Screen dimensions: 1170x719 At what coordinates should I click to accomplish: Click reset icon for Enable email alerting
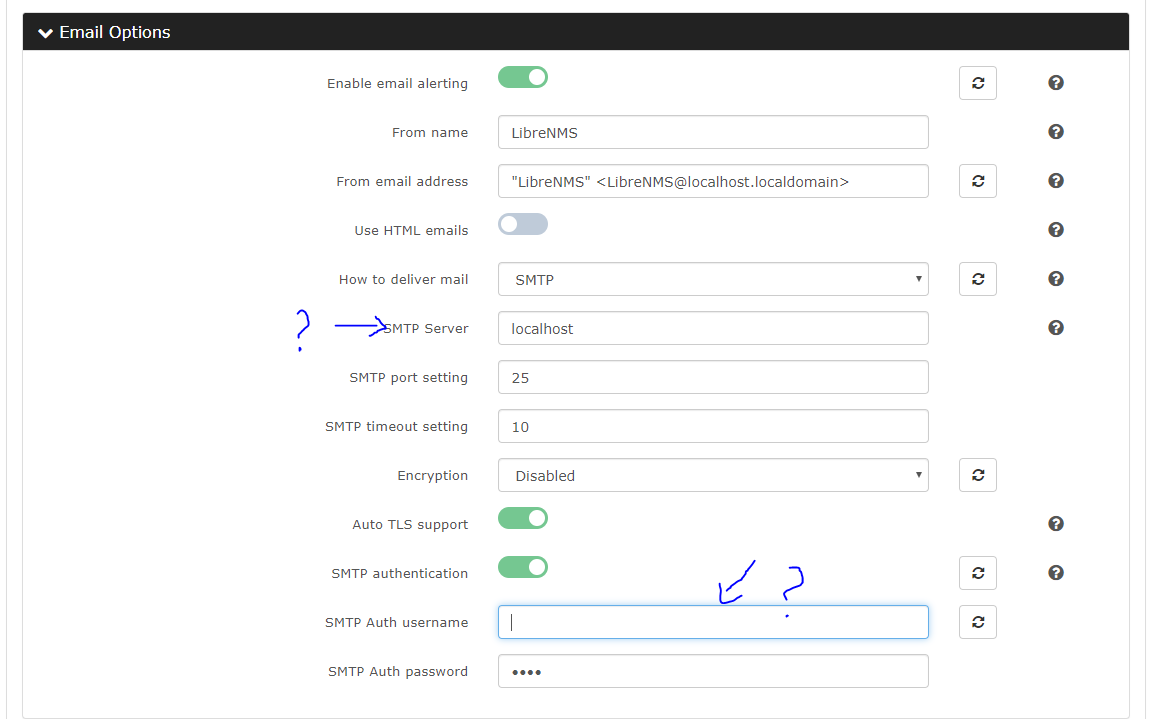coord(977,83)
